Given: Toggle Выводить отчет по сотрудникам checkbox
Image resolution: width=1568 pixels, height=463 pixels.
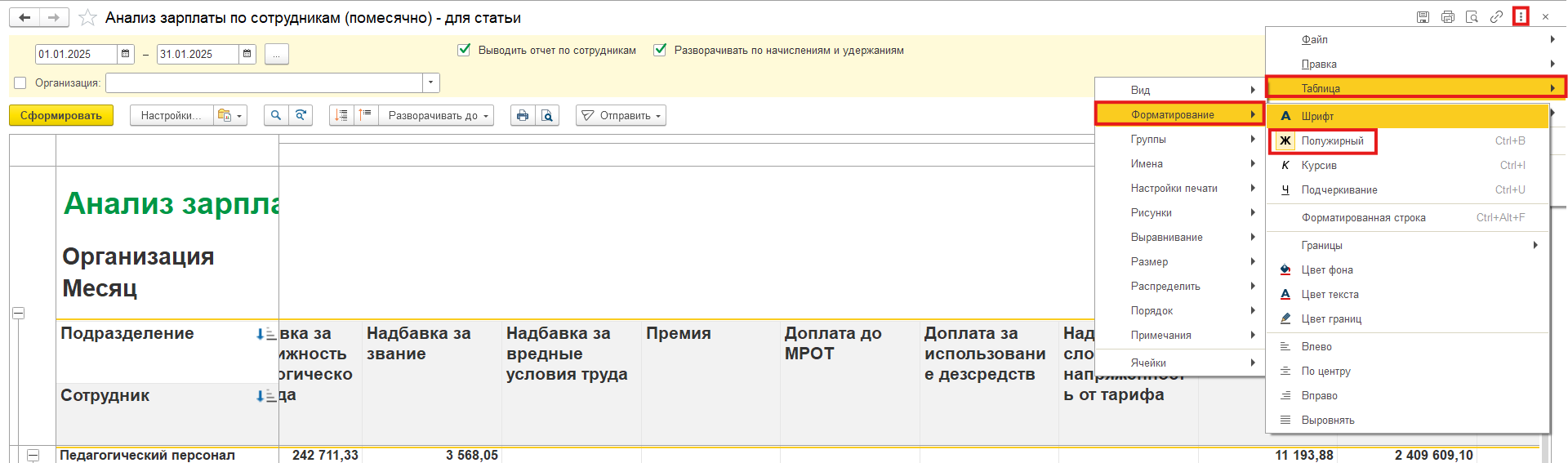Looking at the screenshot, I should (x=464, y=50).
